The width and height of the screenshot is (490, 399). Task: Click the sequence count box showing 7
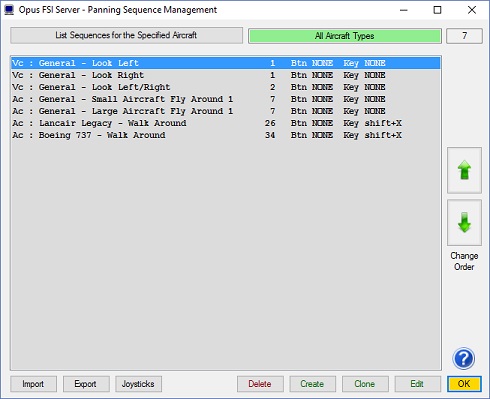click(464, 36)
